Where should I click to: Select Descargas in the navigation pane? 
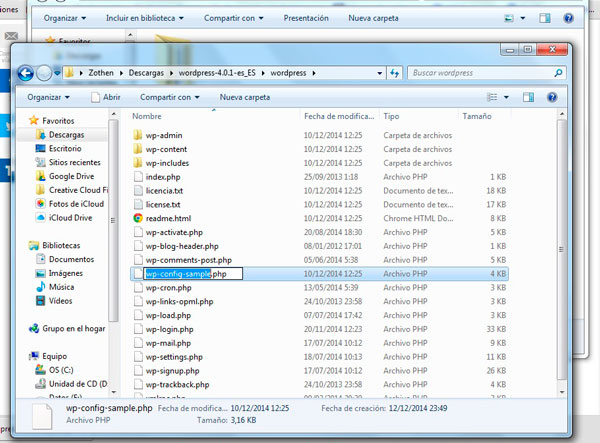60,135
